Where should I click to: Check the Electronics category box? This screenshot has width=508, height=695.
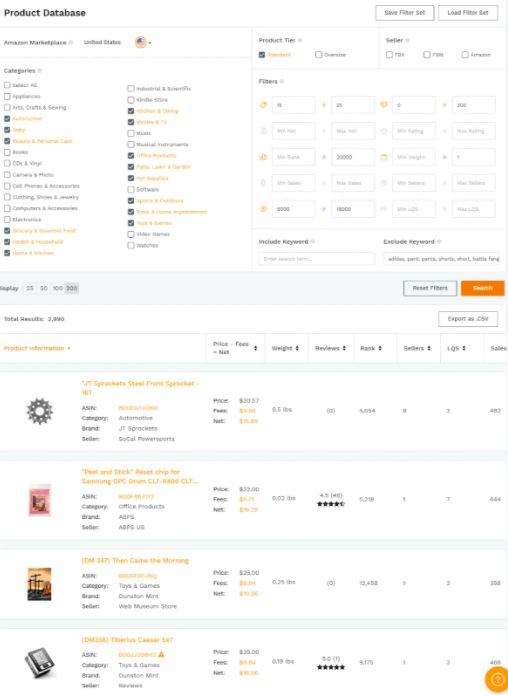click(x=7, y=219)
